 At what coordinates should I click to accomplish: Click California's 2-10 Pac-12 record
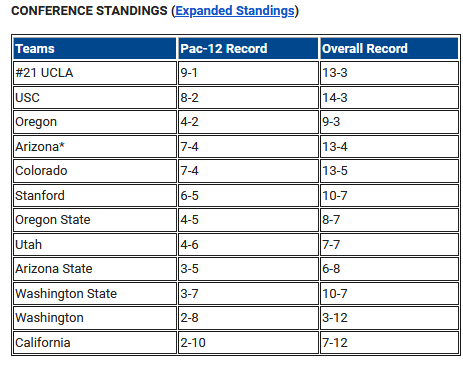click(x=248, y=343)
